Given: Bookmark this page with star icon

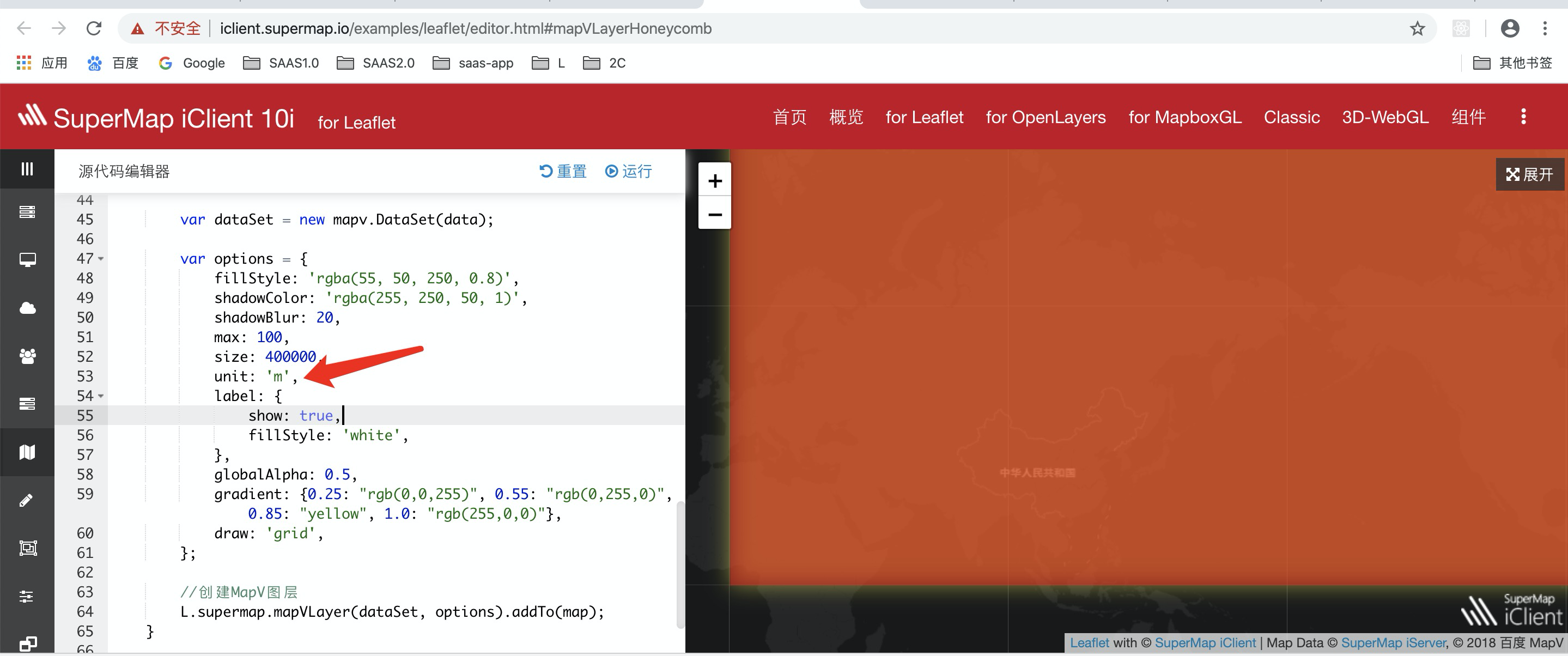Looking at the screenshot, I should [1417, 28].
